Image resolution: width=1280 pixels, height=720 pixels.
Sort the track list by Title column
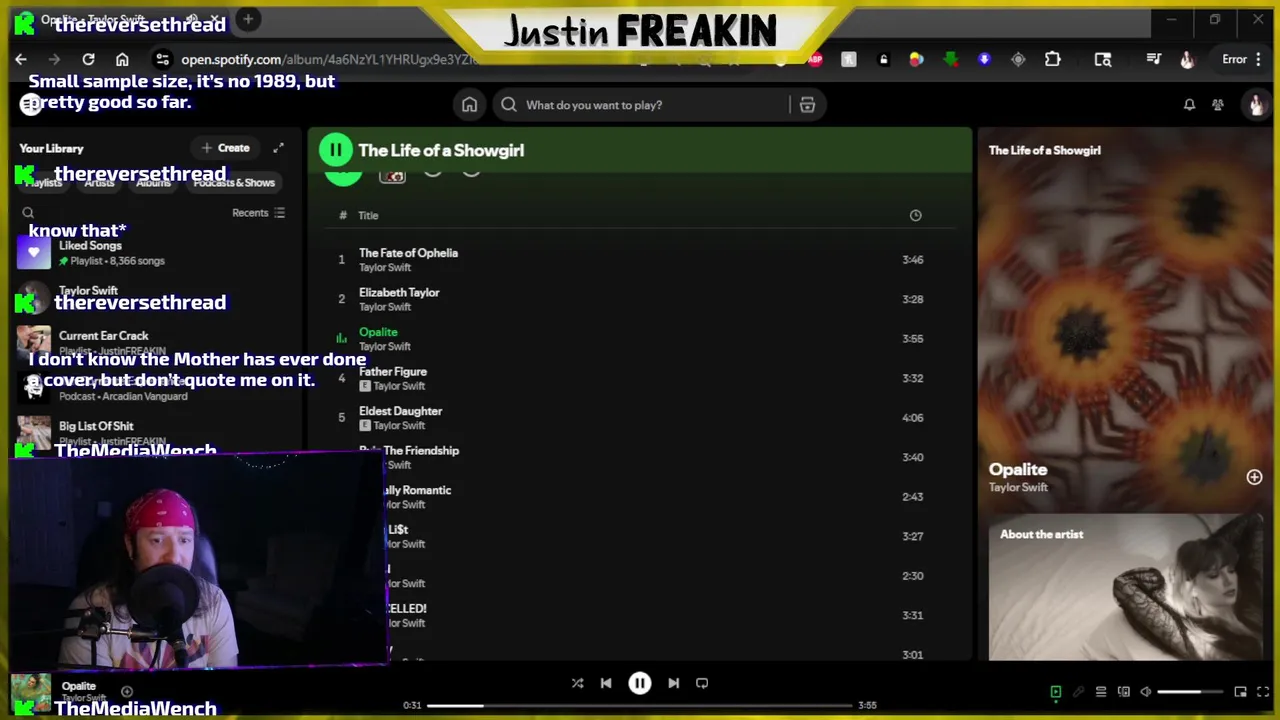pyautogui.click(x=368, y=215)
